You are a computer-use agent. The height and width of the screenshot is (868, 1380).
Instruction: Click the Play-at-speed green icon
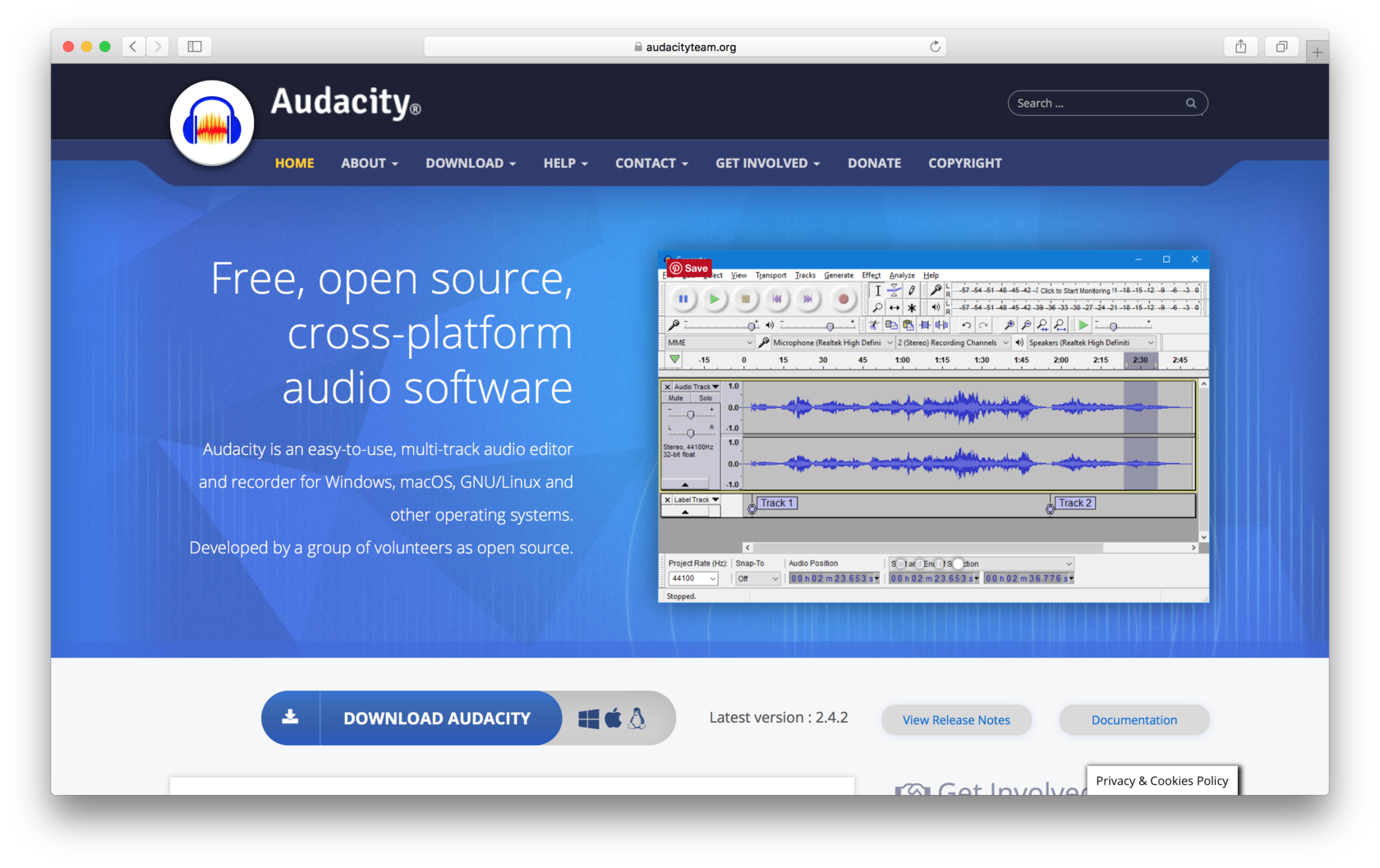[1083, 325]
